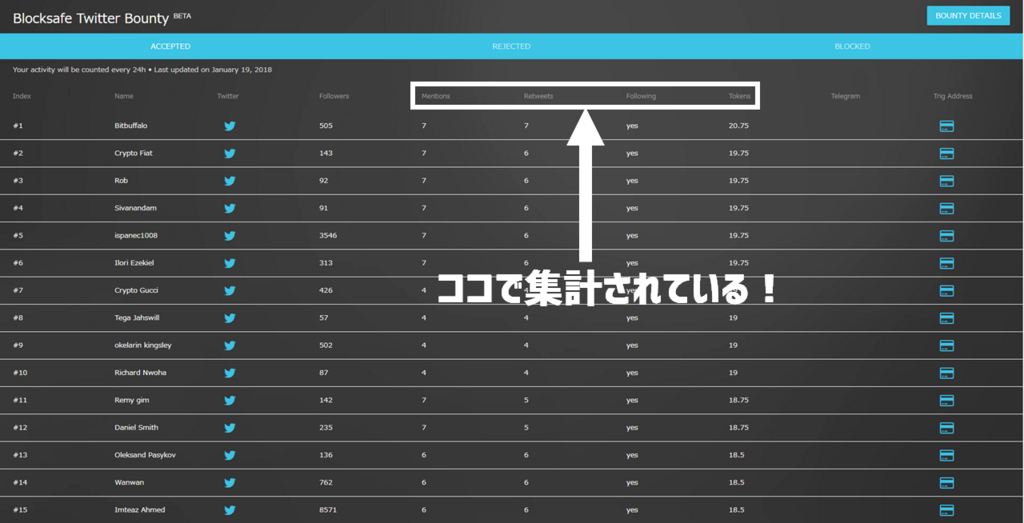Switch to the BLOCKED tab

coord(852,46)
